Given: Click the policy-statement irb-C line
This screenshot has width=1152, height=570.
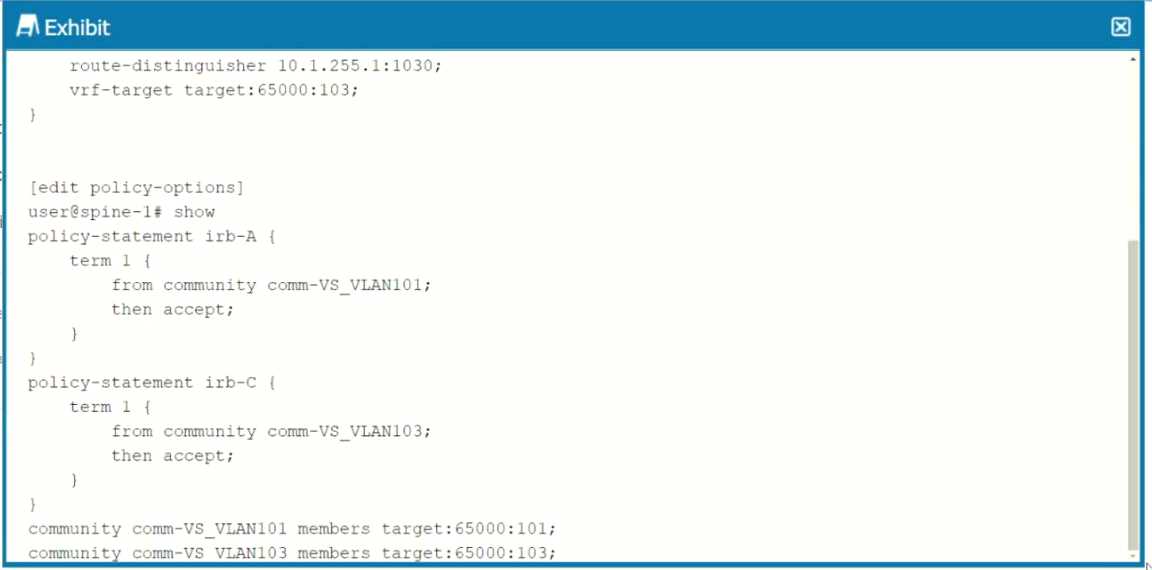Looking at the screenshot, I should point(152,383).
